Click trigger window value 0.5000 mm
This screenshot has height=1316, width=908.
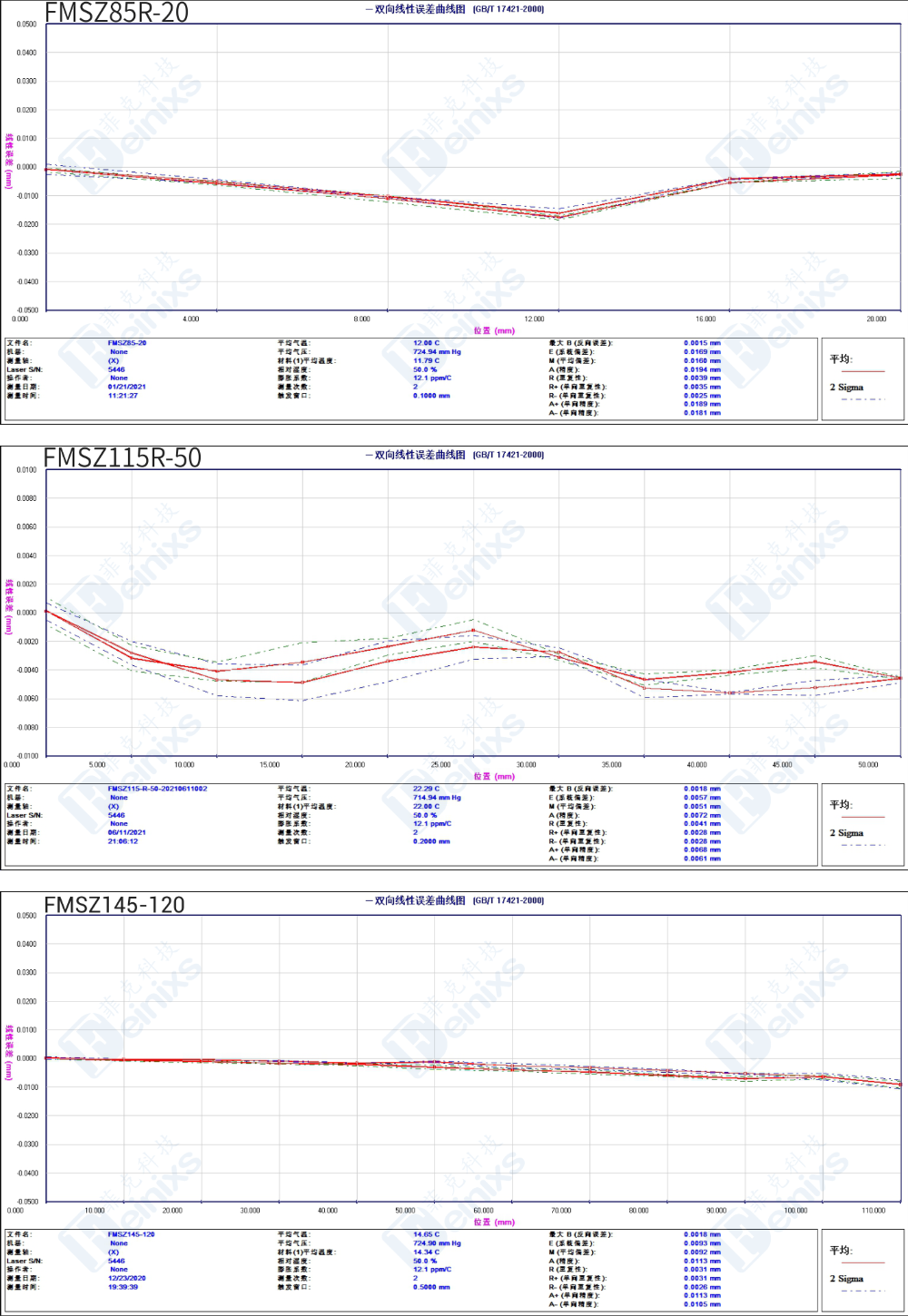(x=431, y=1287)
